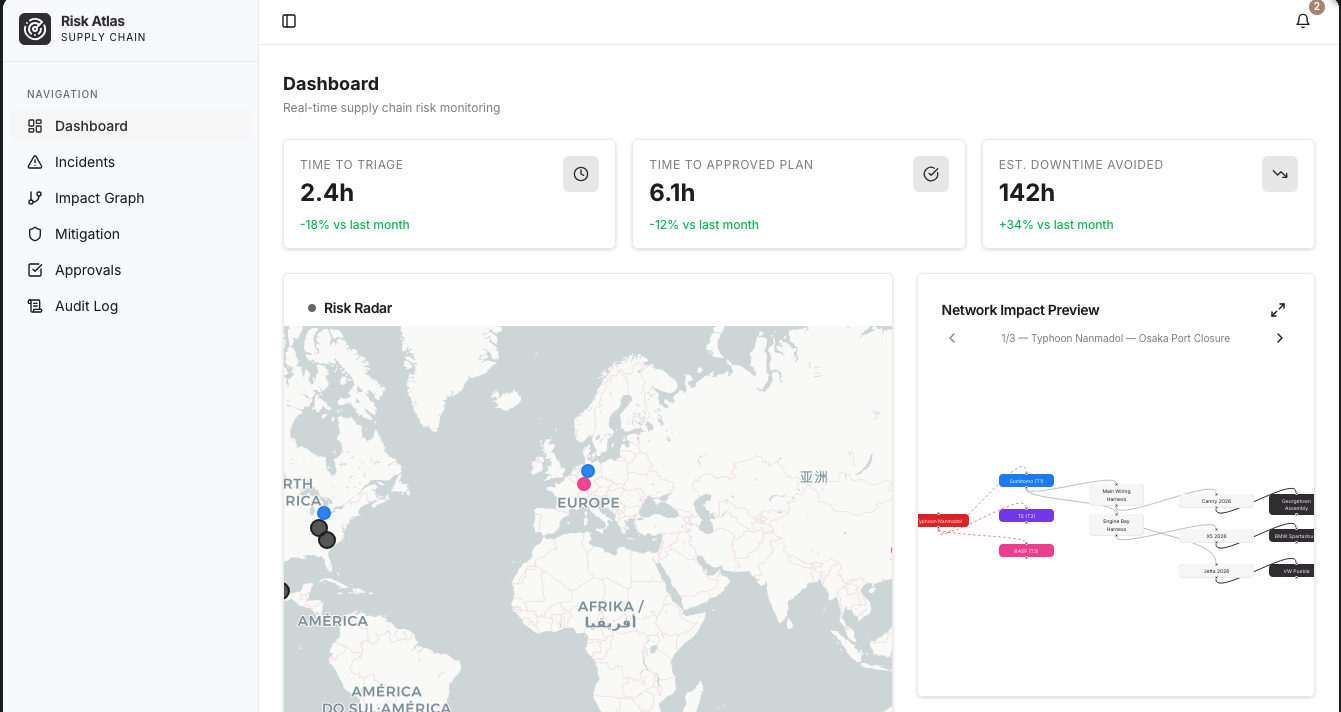Expand Network Impact Preview to fullscreen

click(1278, 310)
